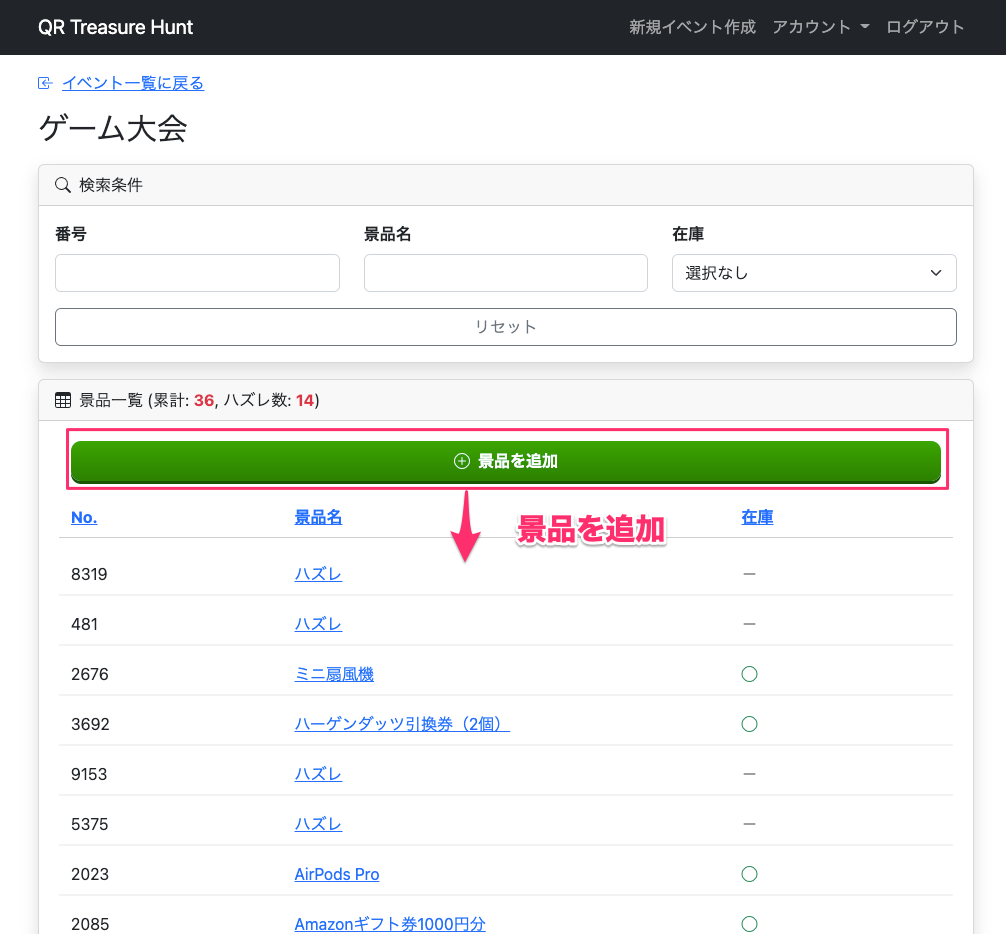Sort the list by No. column
1006x934 pixels.
(x=84, y=517)
